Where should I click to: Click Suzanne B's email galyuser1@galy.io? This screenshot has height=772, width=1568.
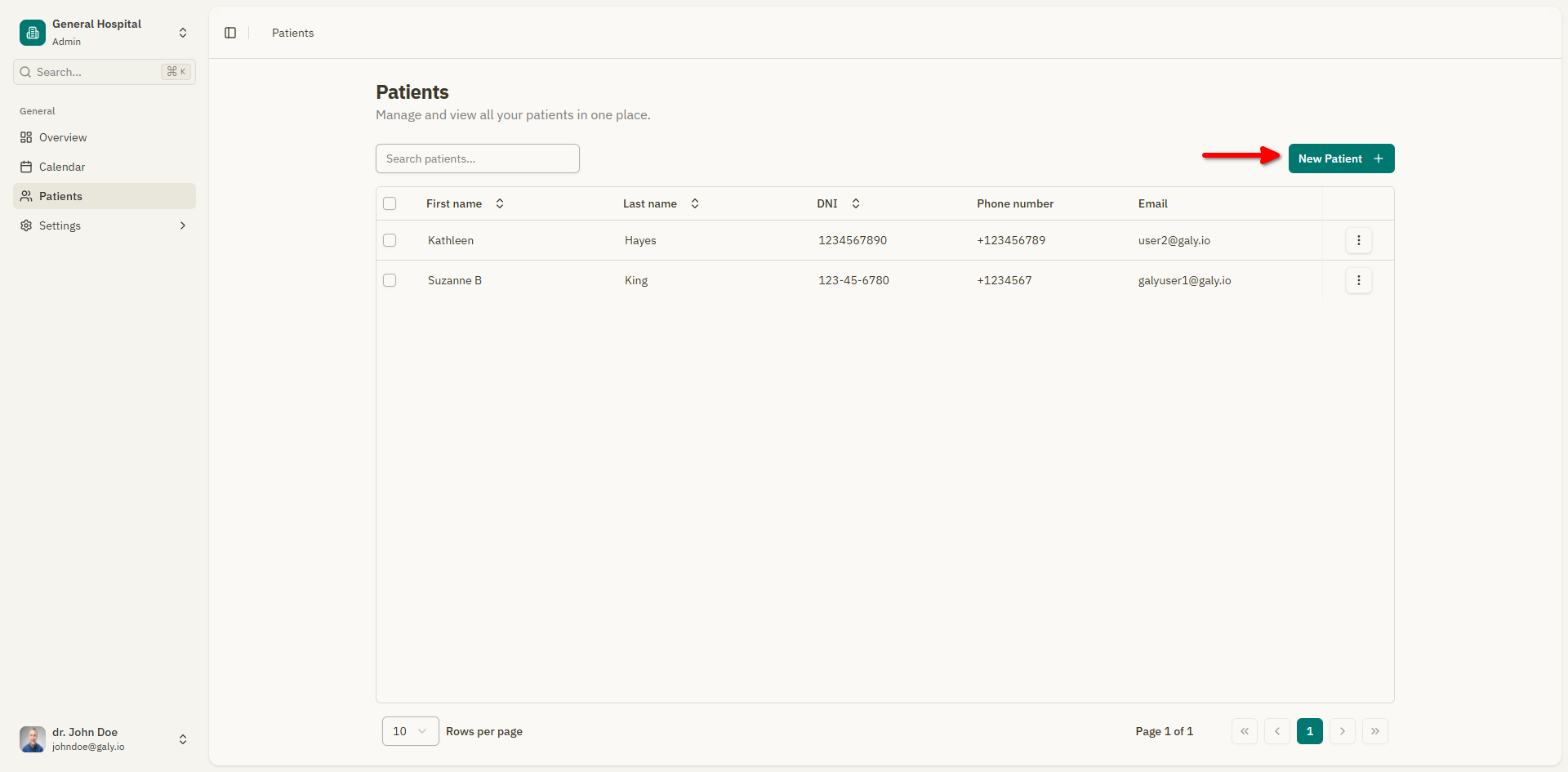click(1184, 280)
